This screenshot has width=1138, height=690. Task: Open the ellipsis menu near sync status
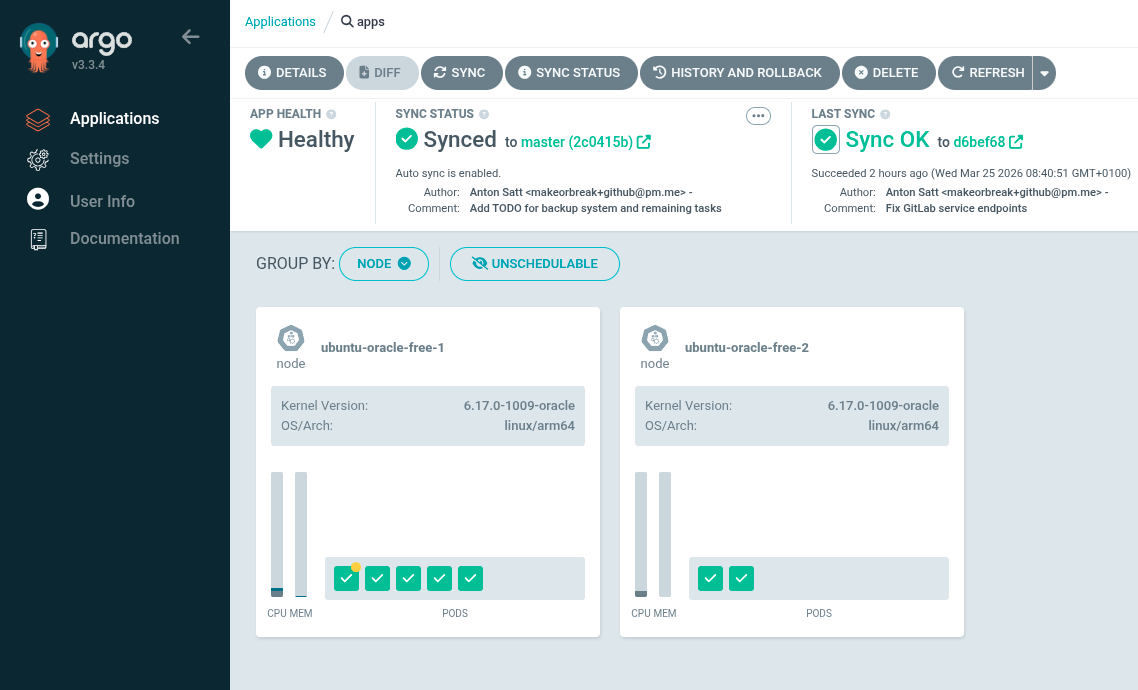[x=758, y=116]
